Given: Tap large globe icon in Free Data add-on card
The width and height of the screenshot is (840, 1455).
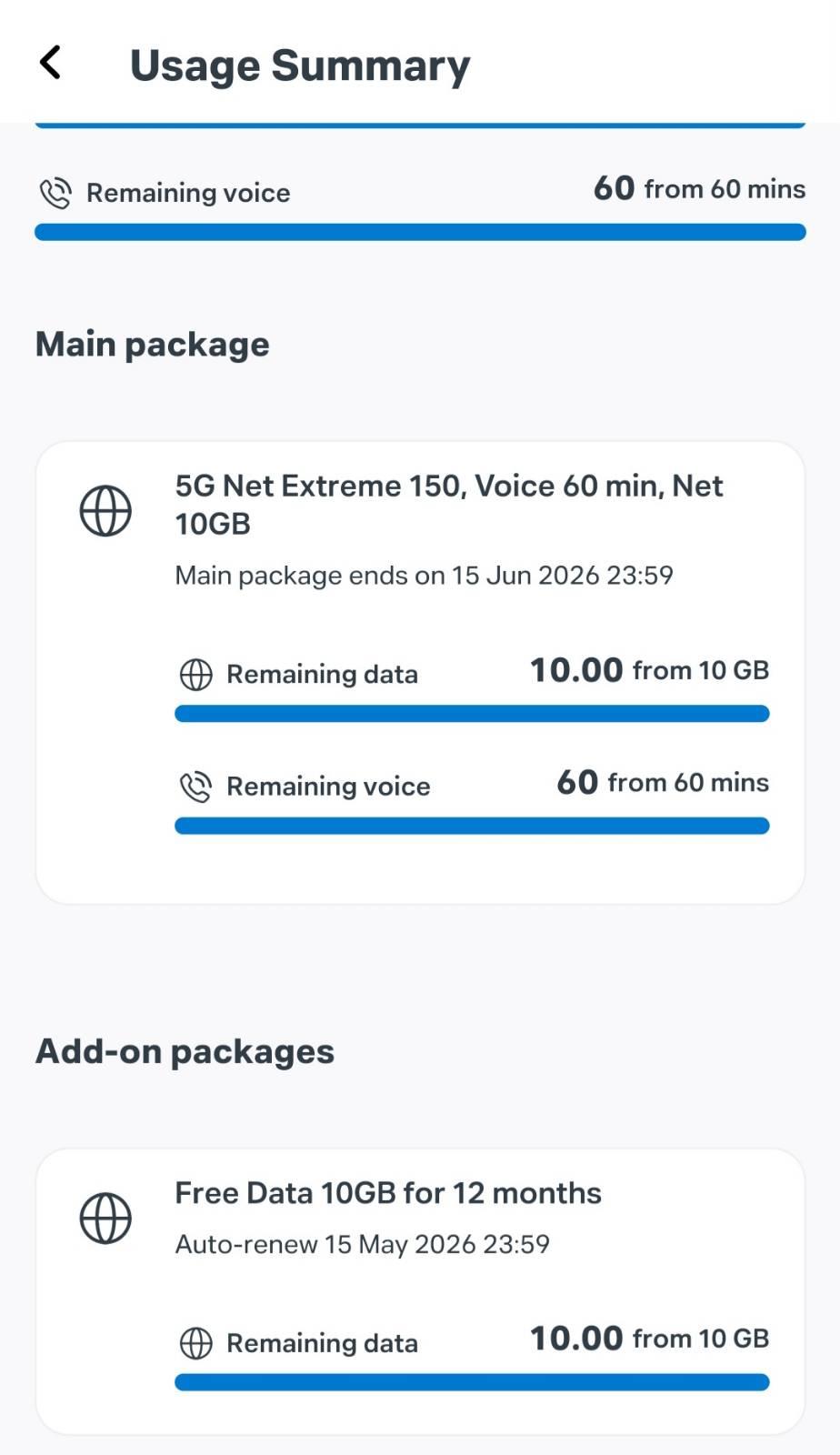Looking at the screenshot, I should point(105,1218).
